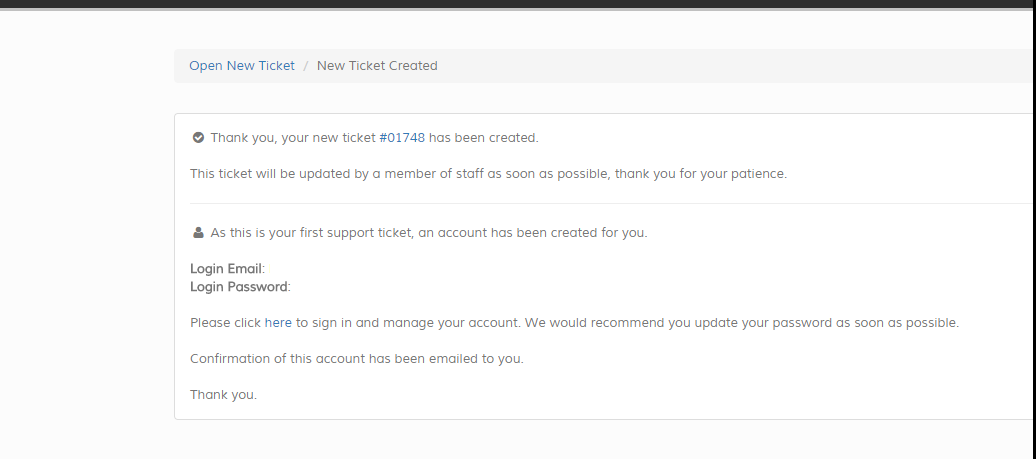Click the Login Email label

click(x=226, y=269)
